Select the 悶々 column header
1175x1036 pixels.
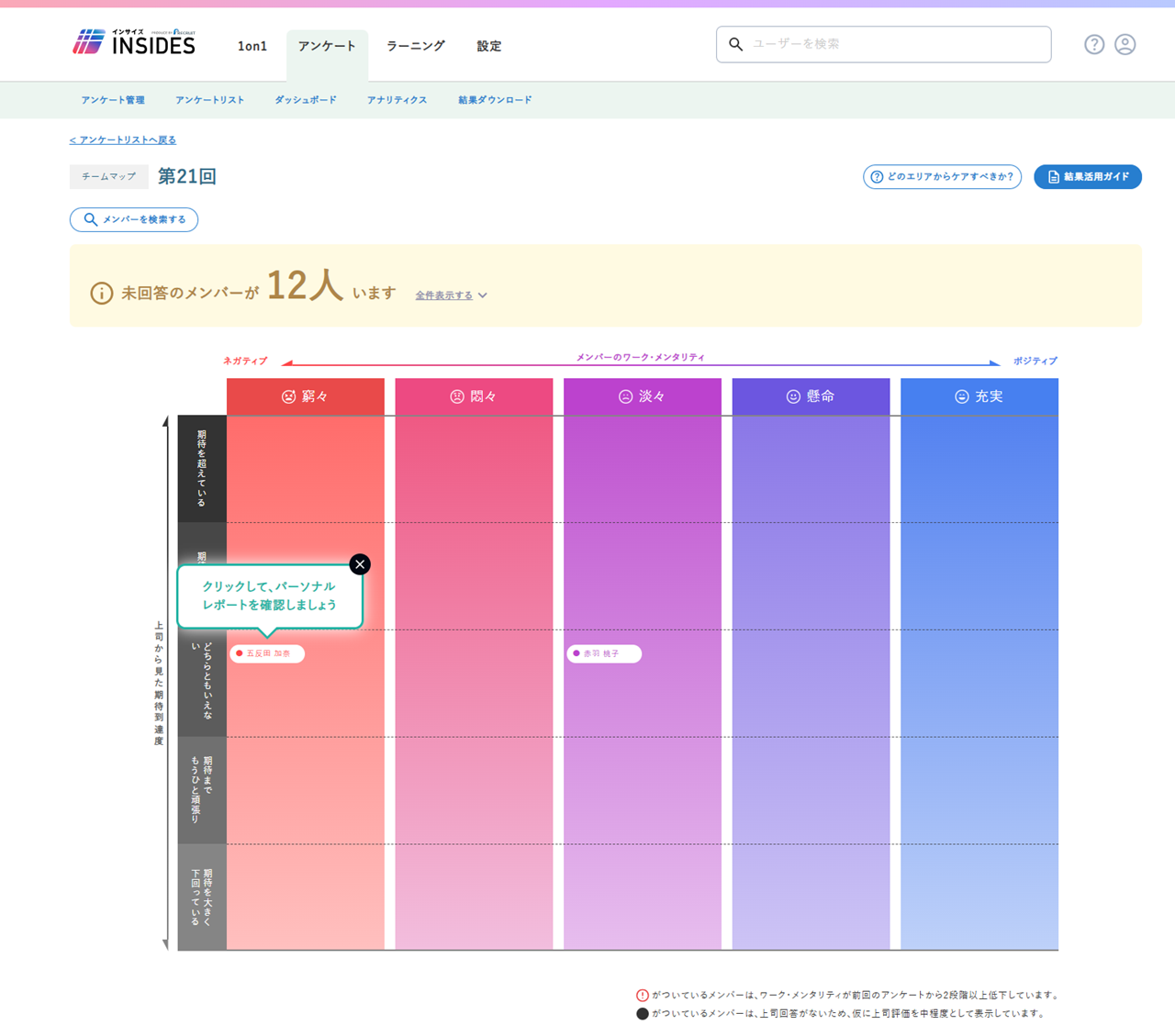pyautogui.click(x=474, y=396)
